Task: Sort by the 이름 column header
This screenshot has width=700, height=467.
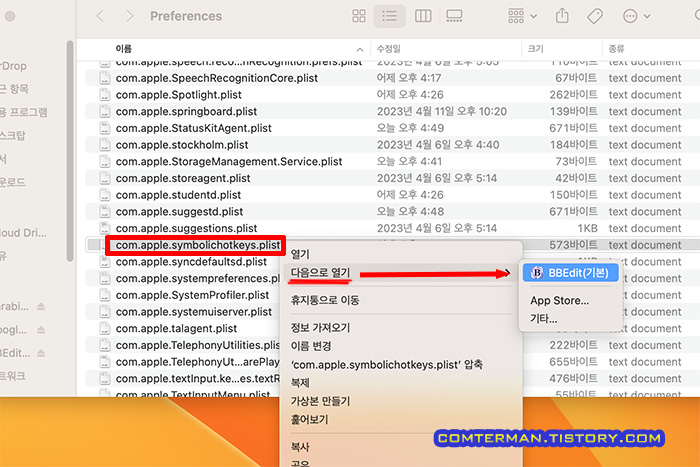Action: [x=124, y=49]
